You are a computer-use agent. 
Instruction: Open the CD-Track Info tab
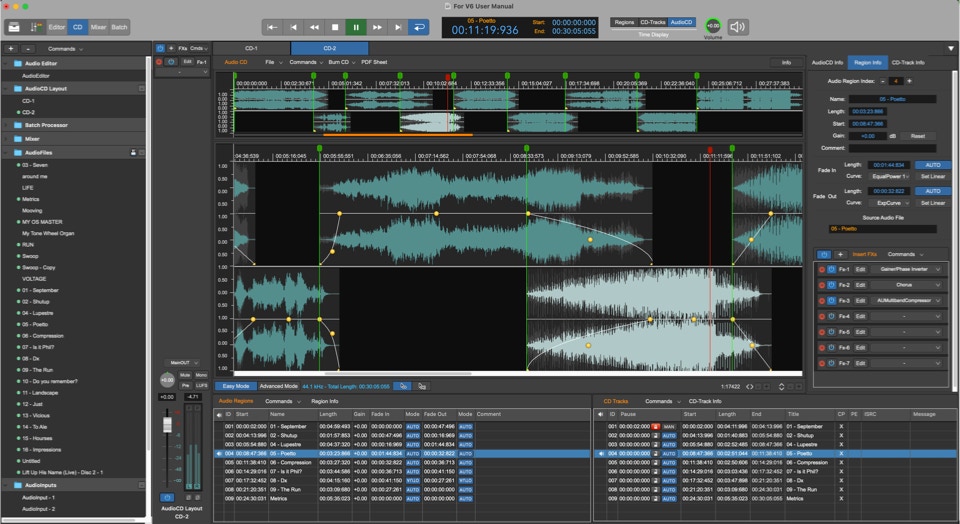click(908, 62)
